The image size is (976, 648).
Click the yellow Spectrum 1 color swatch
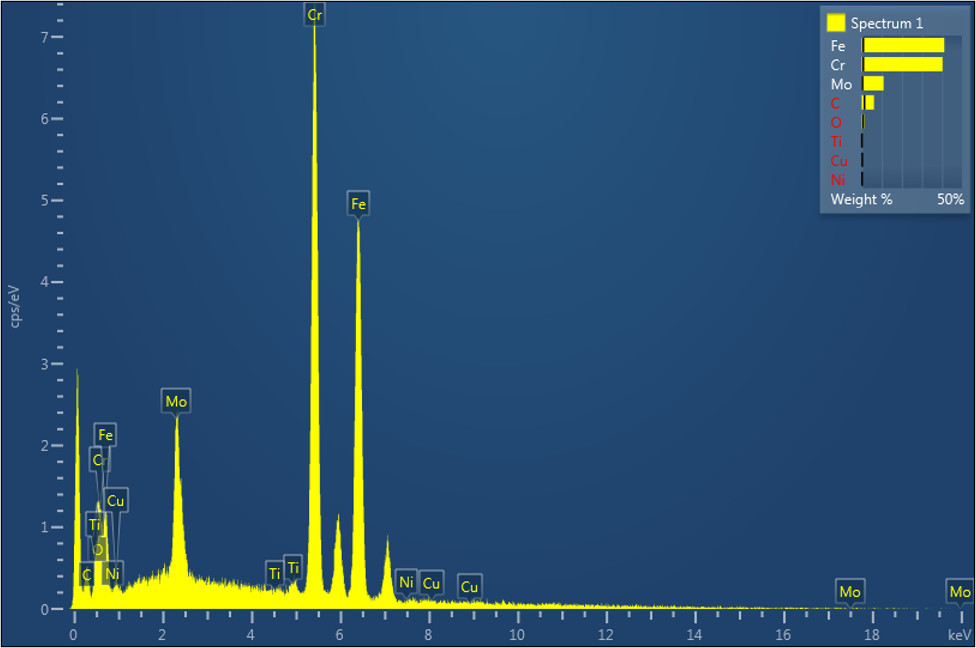click(836, 23)
